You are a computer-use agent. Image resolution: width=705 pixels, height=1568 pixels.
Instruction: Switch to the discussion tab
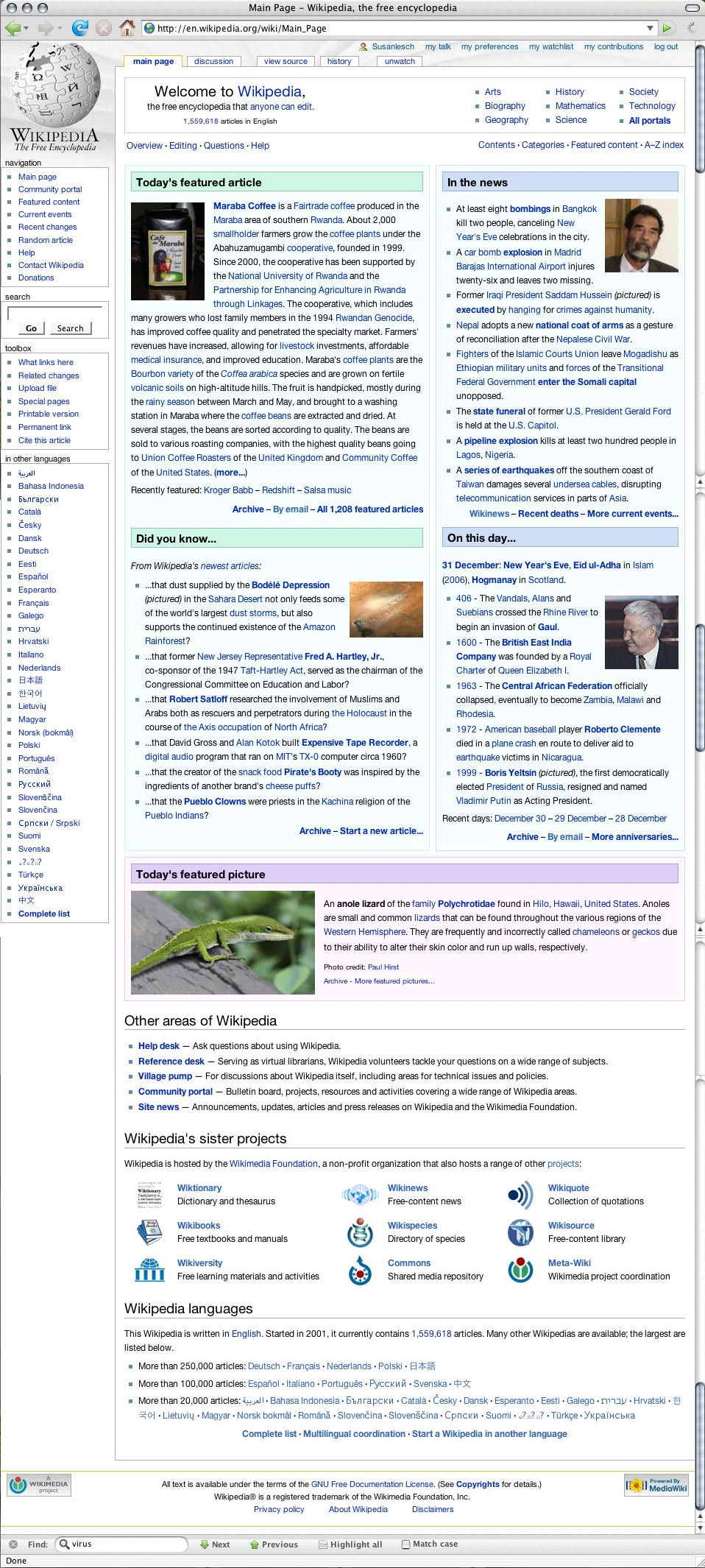pos(213,61)
